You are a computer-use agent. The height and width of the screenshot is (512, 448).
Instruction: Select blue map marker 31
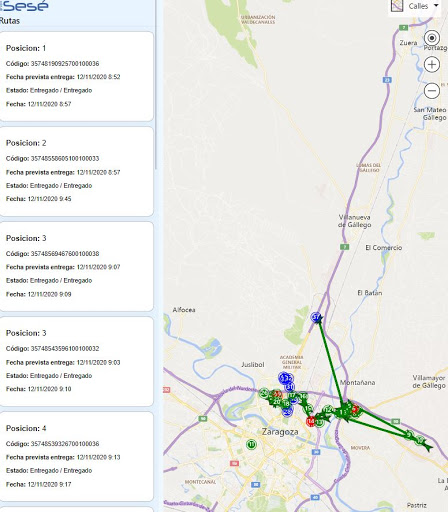point(290,387)
